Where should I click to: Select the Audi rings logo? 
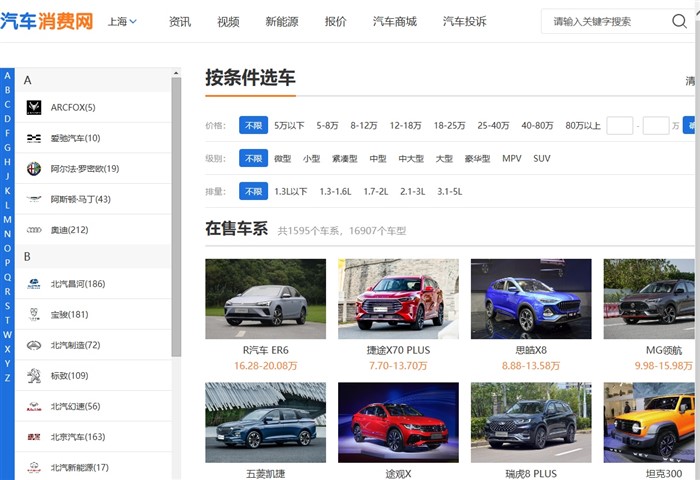click(x=34, y=230)
